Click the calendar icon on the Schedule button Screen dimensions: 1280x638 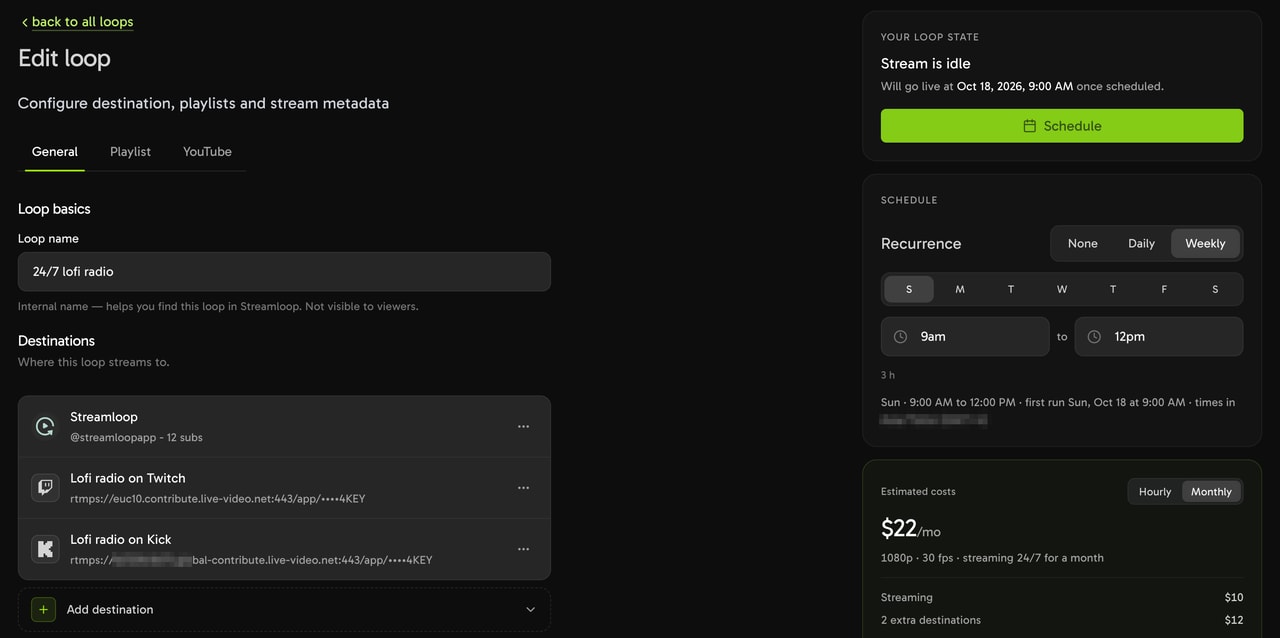(x=1030, y=126)
